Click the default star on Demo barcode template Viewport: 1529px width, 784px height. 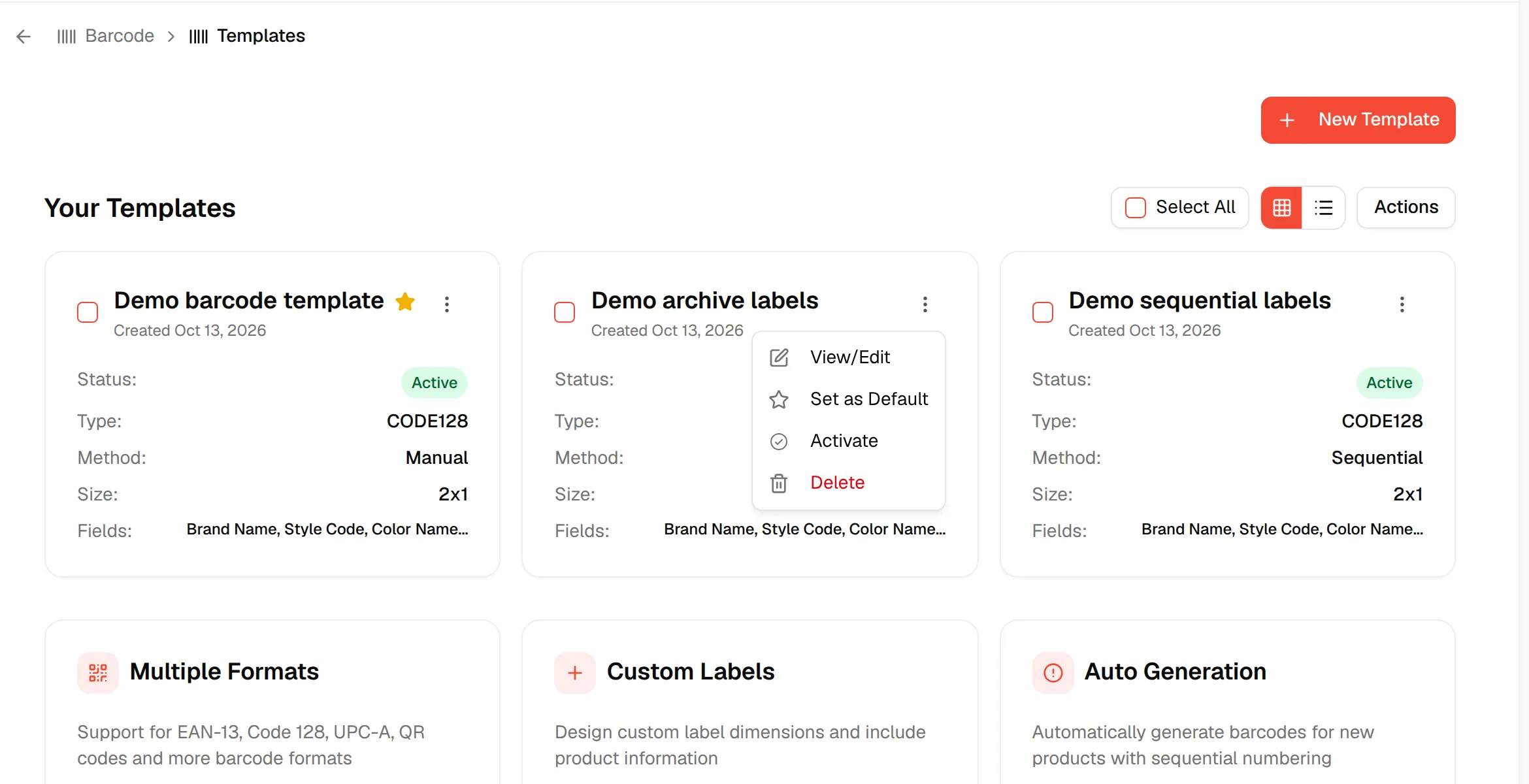point(405,302)
